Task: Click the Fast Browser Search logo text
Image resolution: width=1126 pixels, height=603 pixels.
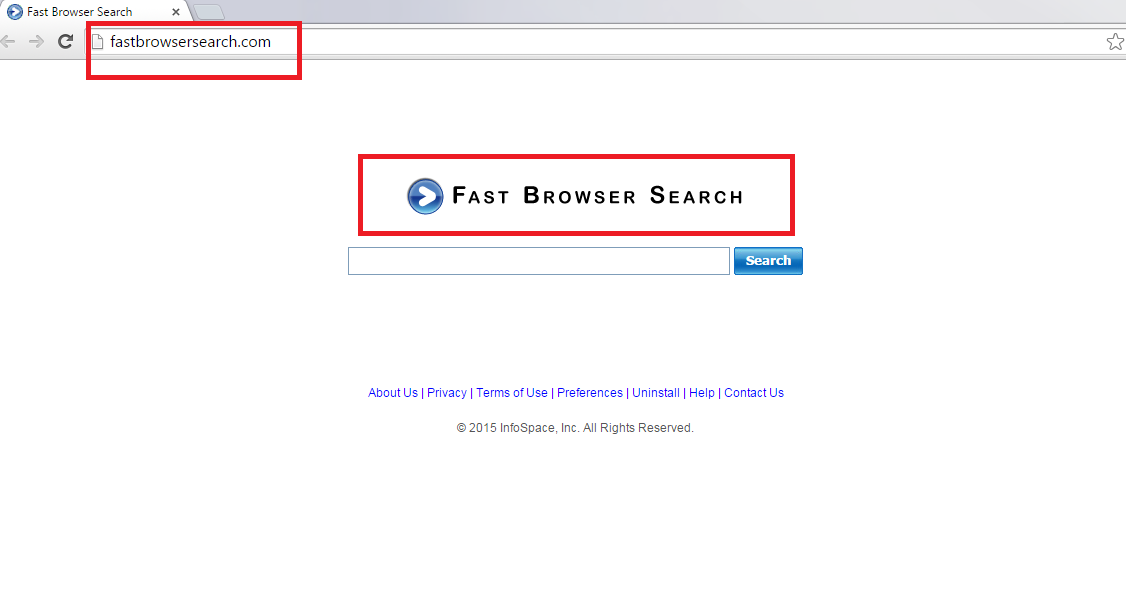Action: [x=597, y=195]
